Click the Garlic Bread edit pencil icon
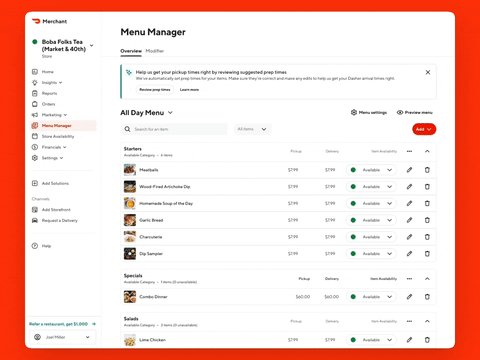The image size is (480, 360). (x=409, y=220)
